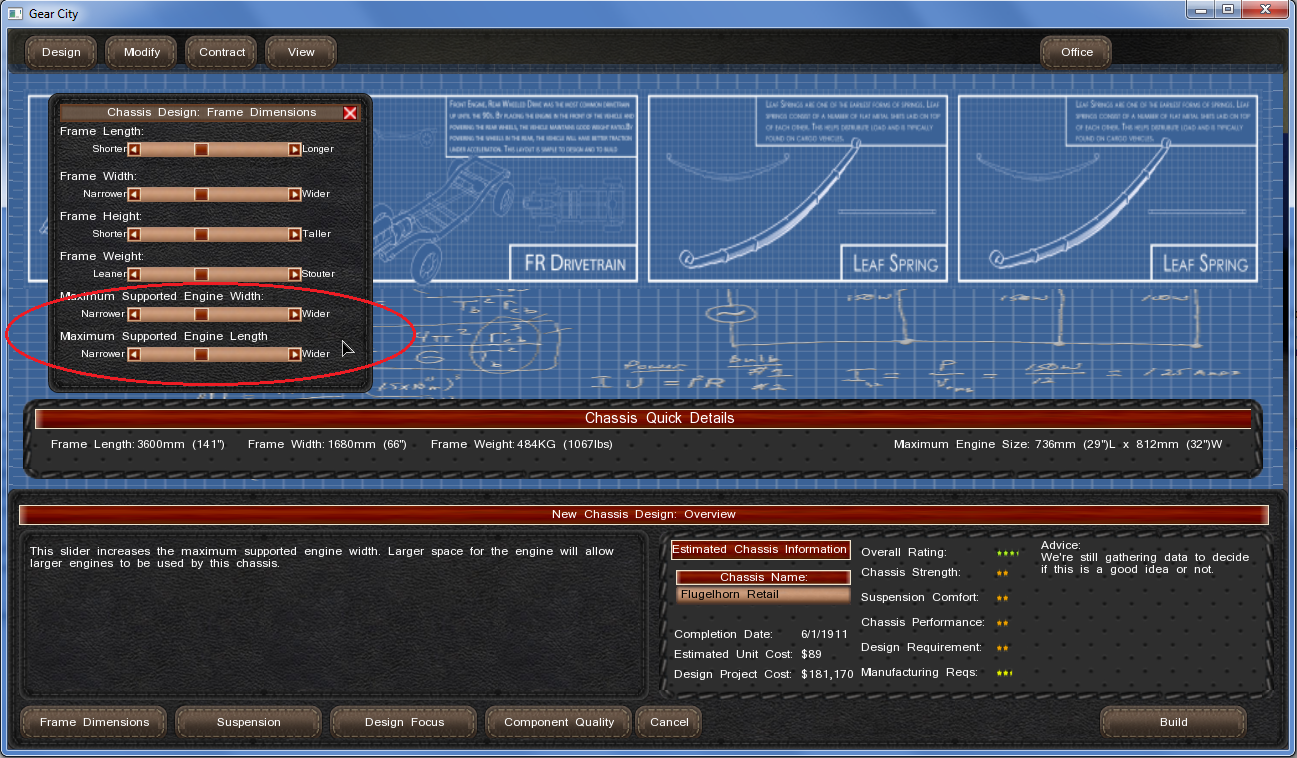
Task: Click the Frame Length right arrow
Action: tap(294, 149)
